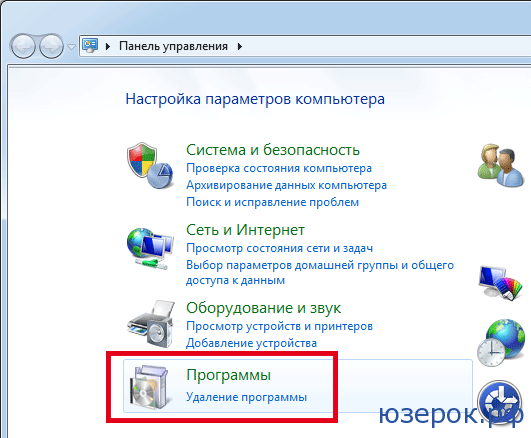
Task: Expand arrow before Панель управления breadcrumb
Action: coord(108,46)
